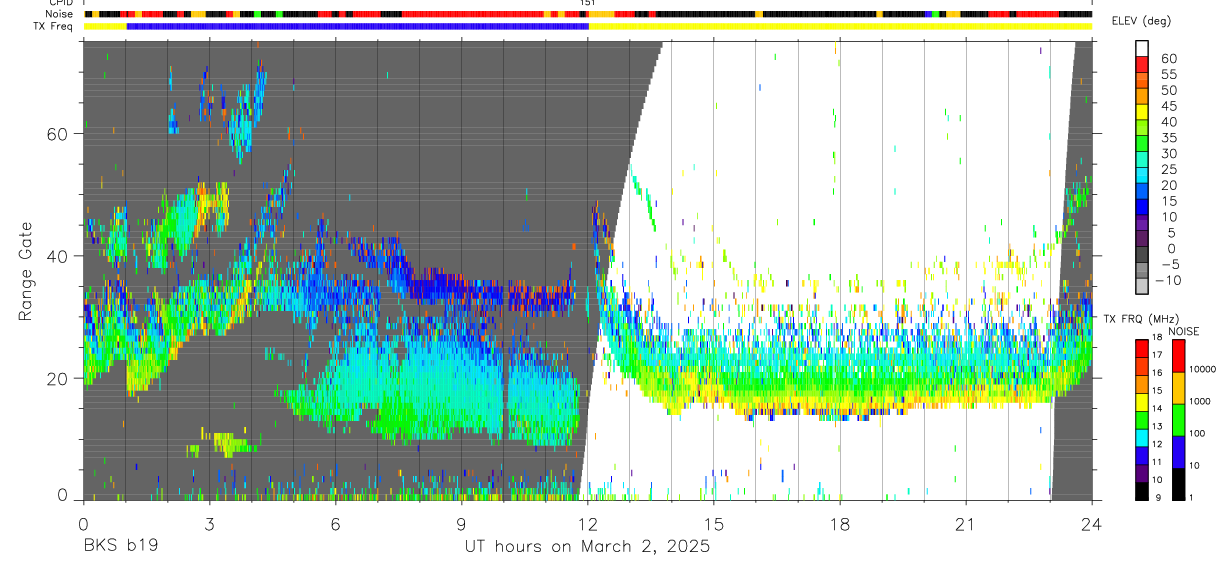Click the white top segment of the ELEV colorbar

point(1142,49)
